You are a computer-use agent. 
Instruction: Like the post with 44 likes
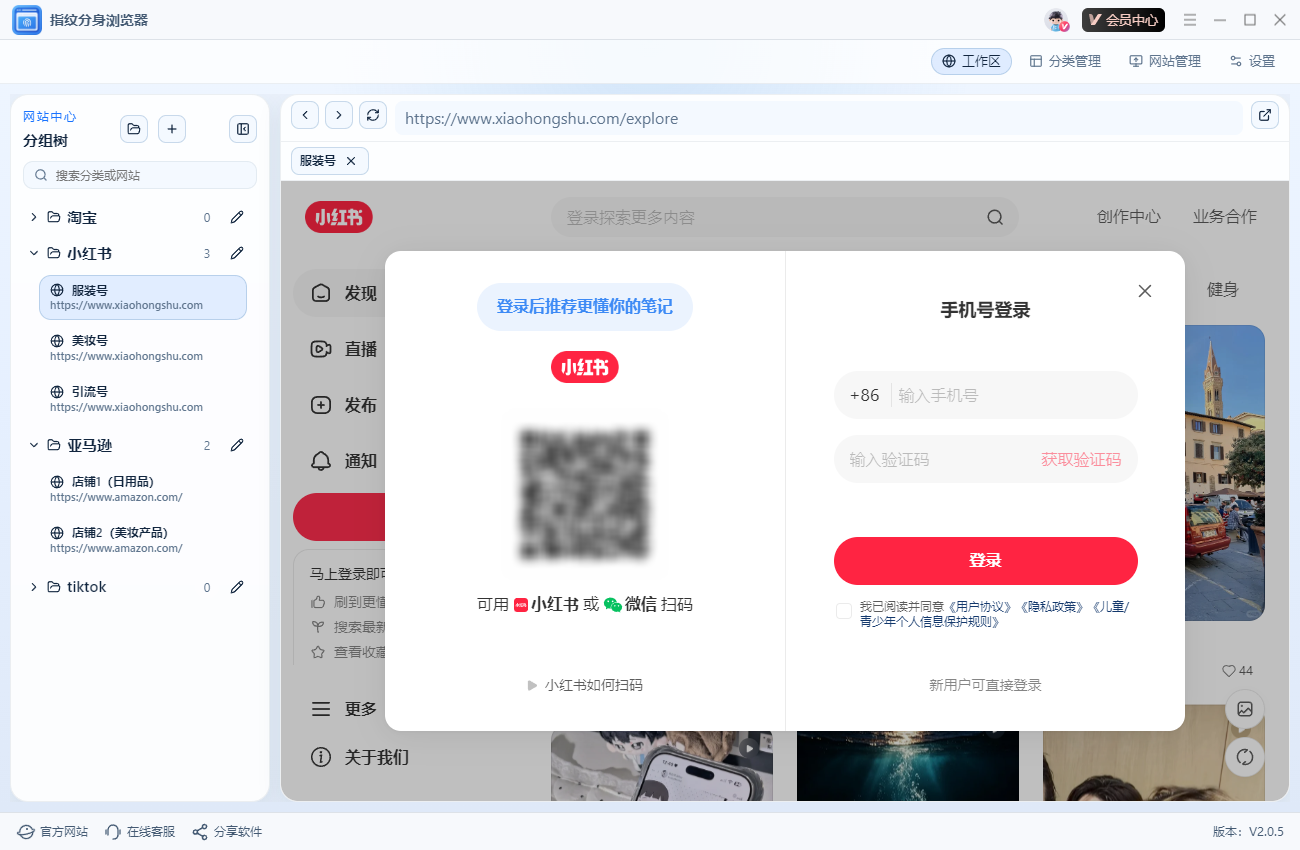1237,670
